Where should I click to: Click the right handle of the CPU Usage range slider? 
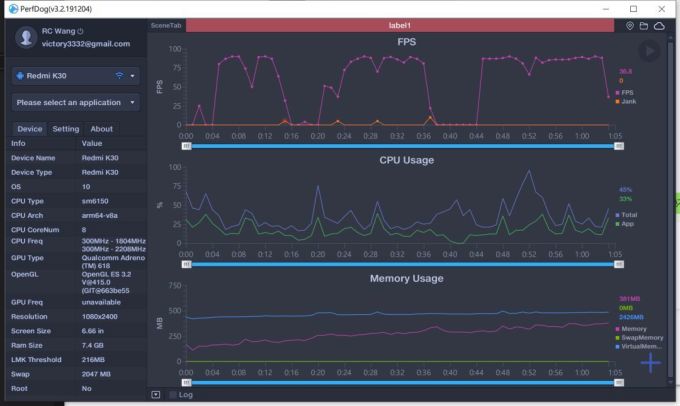click(619, 264)
